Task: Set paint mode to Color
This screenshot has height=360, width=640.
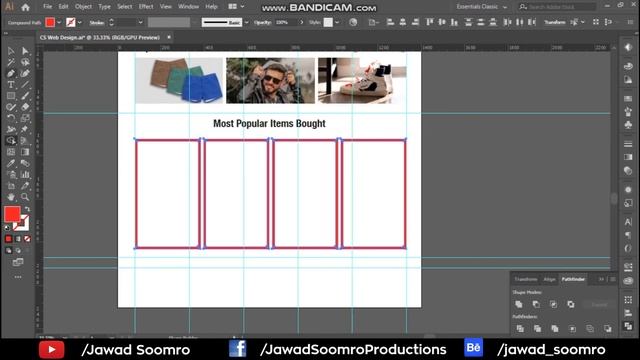Action: pos(9,239)
